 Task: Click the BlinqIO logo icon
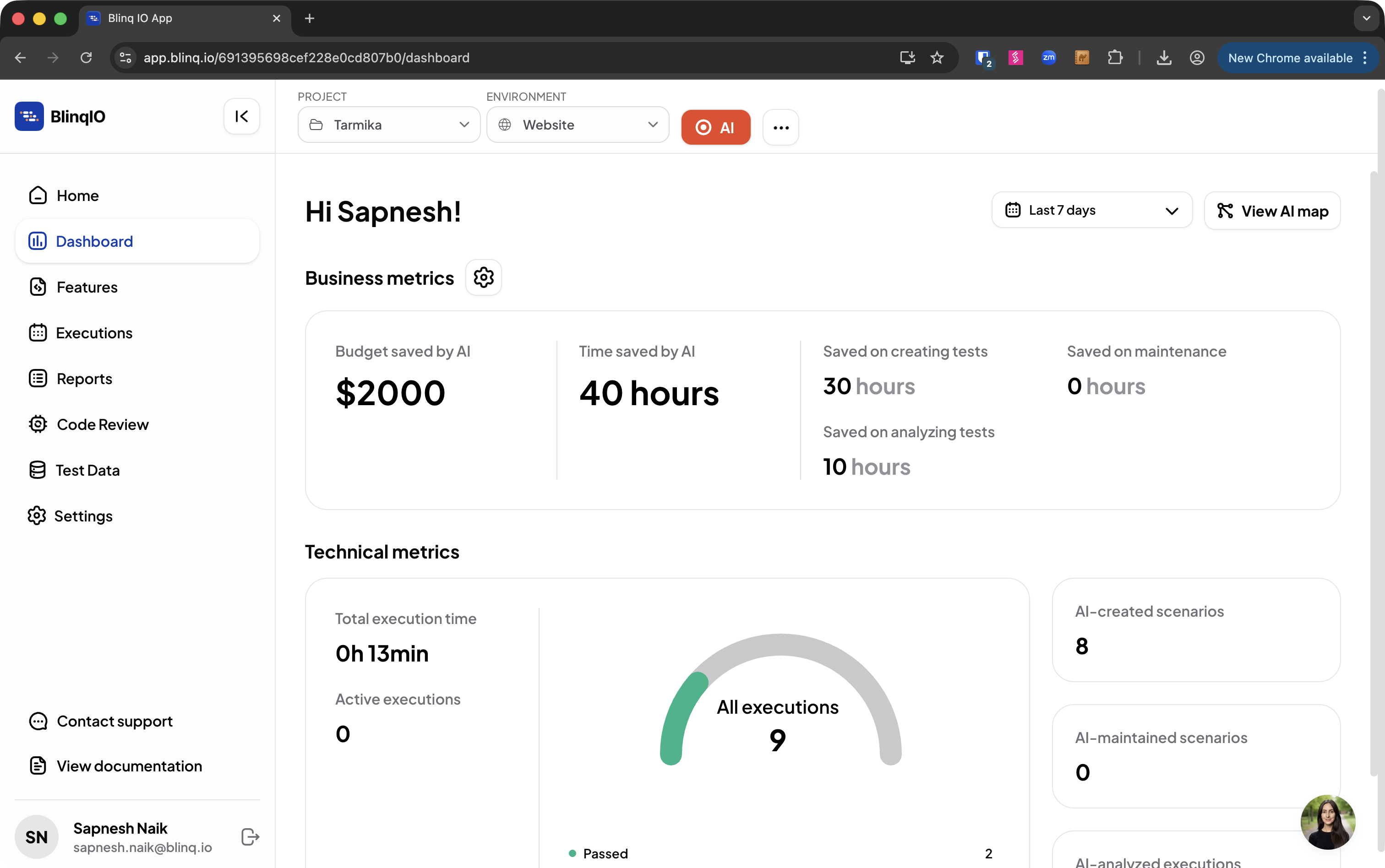[x=29, y=117]
